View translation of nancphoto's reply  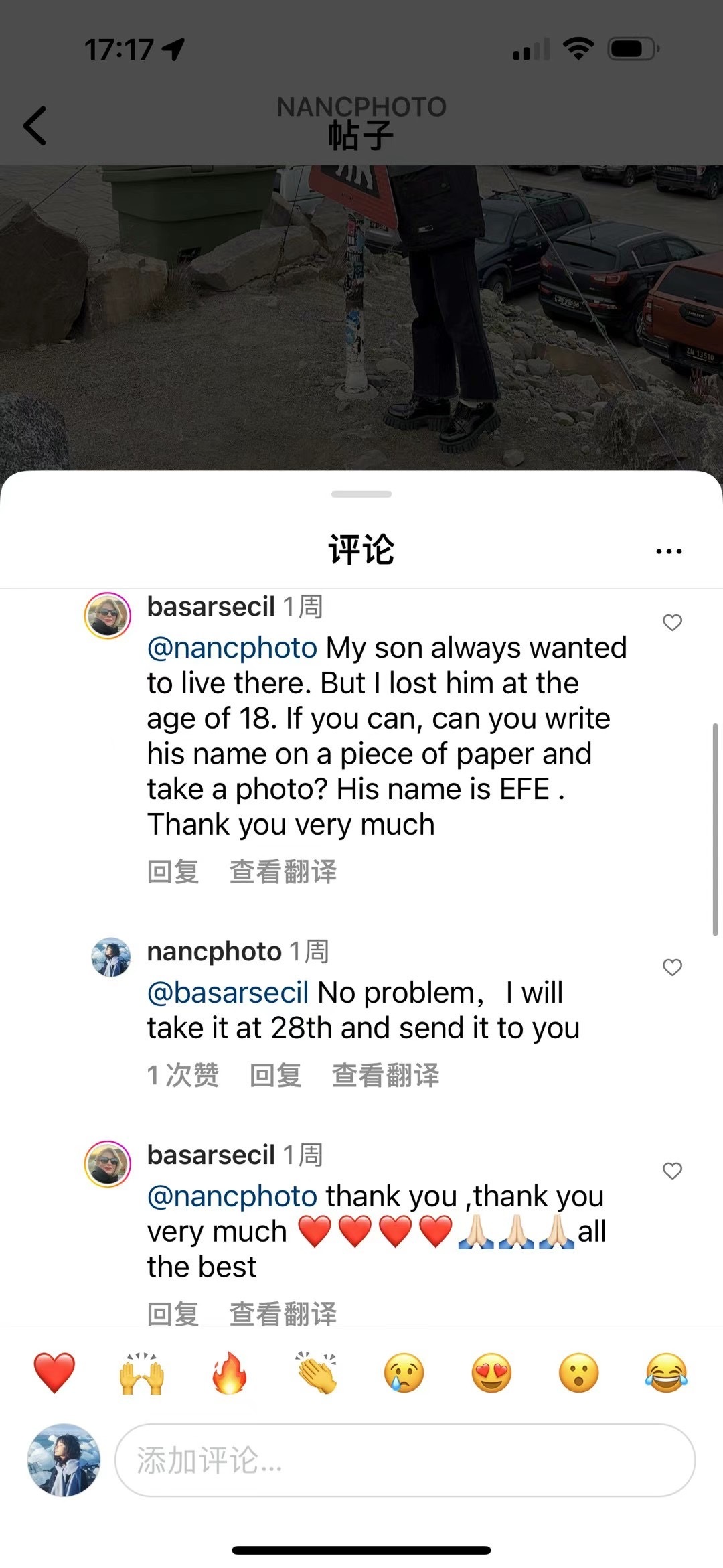point(386,1076)
